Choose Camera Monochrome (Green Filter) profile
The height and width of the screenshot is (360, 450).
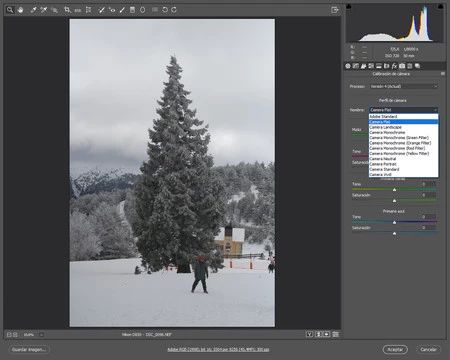(x=403, y=138)
